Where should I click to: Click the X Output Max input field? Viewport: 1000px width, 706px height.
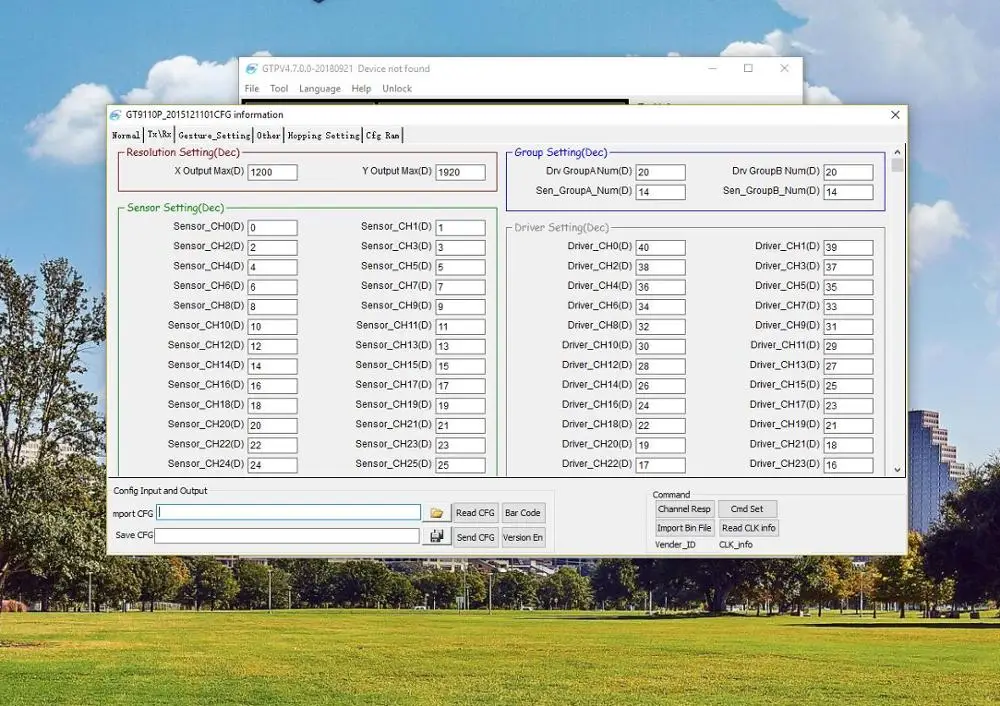tap(273, 172)
